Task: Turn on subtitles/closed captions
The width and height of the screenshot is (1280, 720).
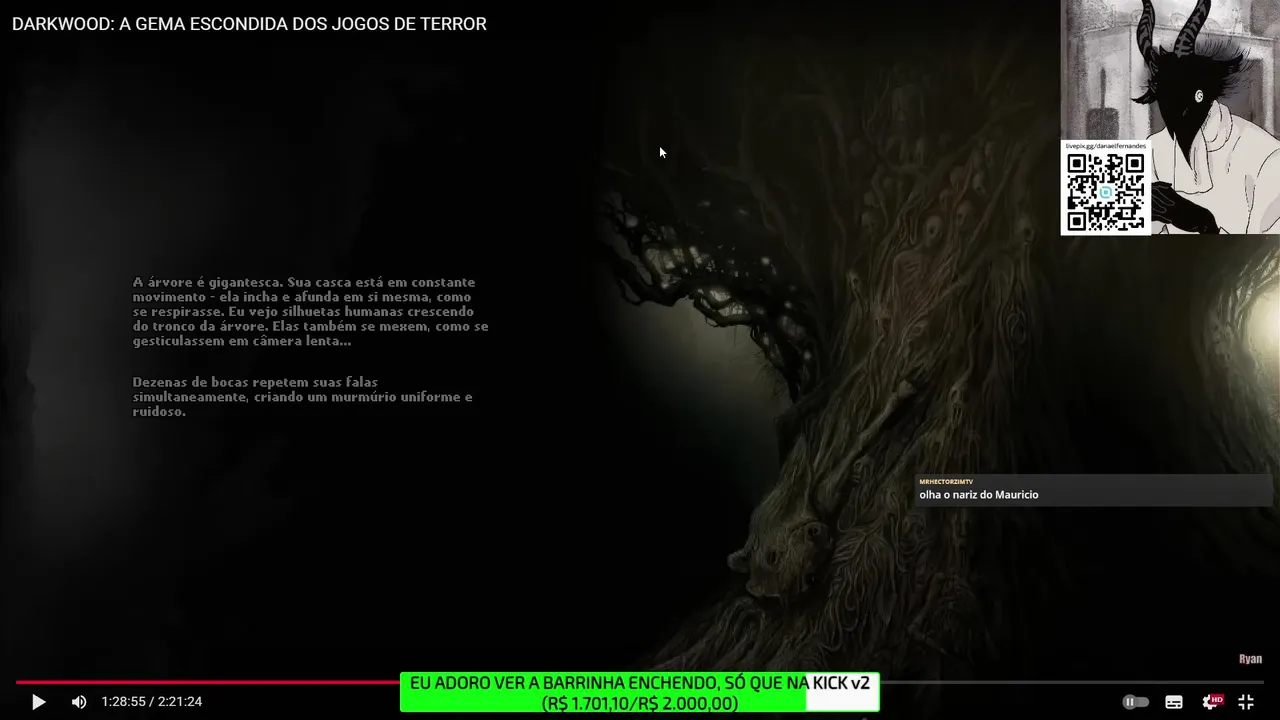Action: click(x=1174, y=702)
